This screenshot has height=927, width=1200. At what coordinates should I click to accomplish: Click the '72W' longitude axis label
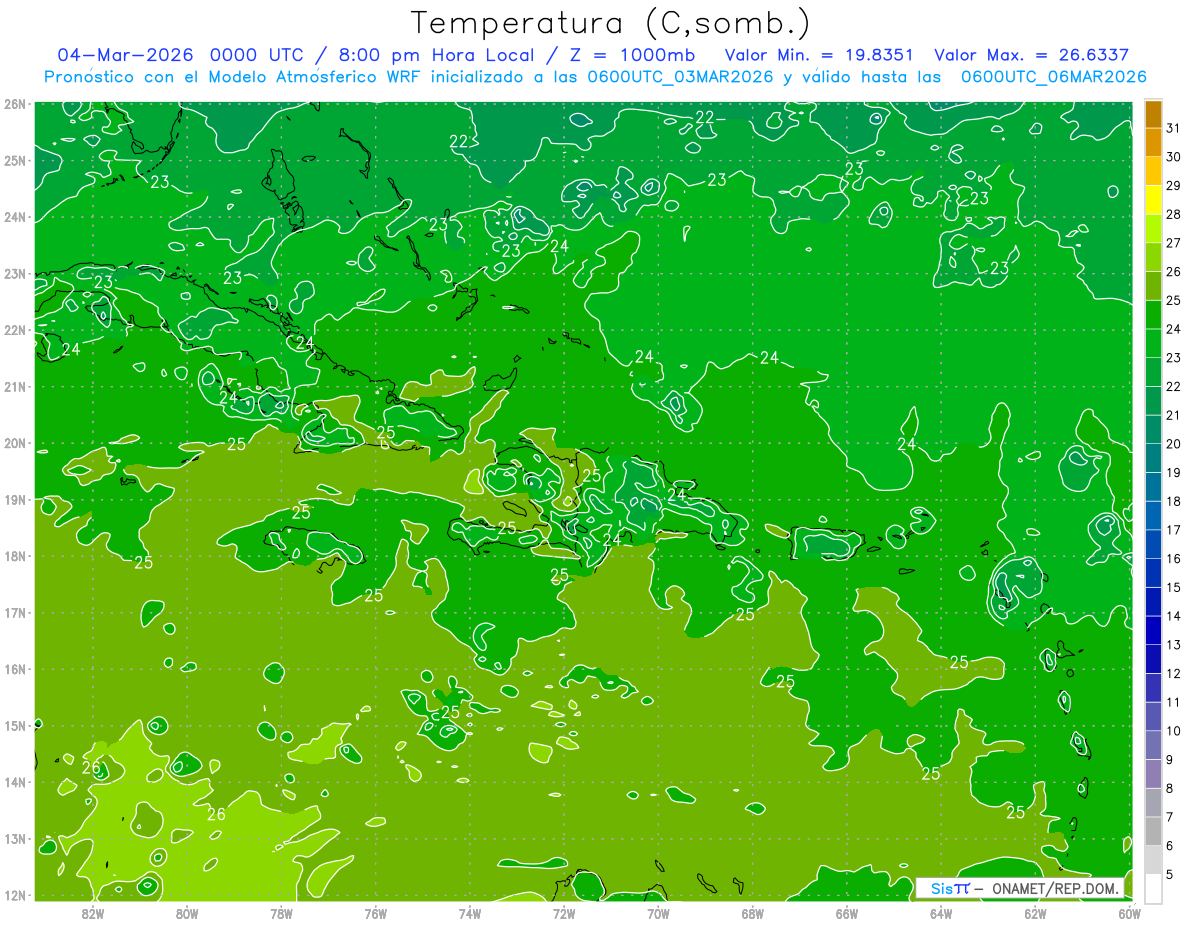pyautogui.click(x=564, y=913)
